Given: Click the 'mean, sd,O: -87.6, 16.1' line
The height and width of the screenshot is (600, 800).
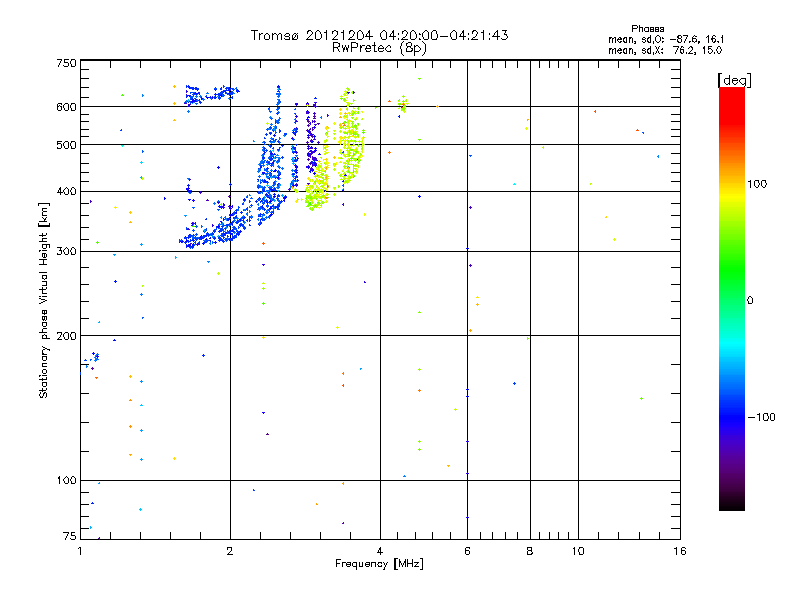Looking at the screenshot, I should pyautogui.click(x=666, y=39).
